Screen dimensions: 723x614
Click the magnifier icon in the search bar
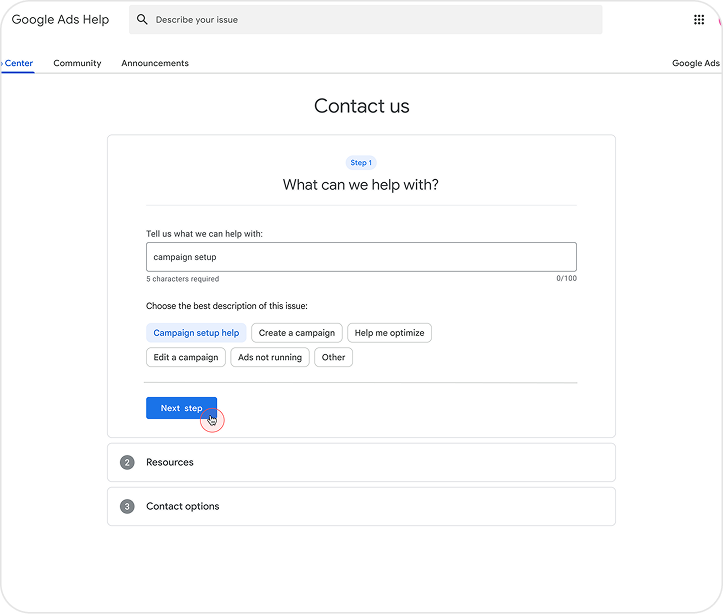click(142, 20)
